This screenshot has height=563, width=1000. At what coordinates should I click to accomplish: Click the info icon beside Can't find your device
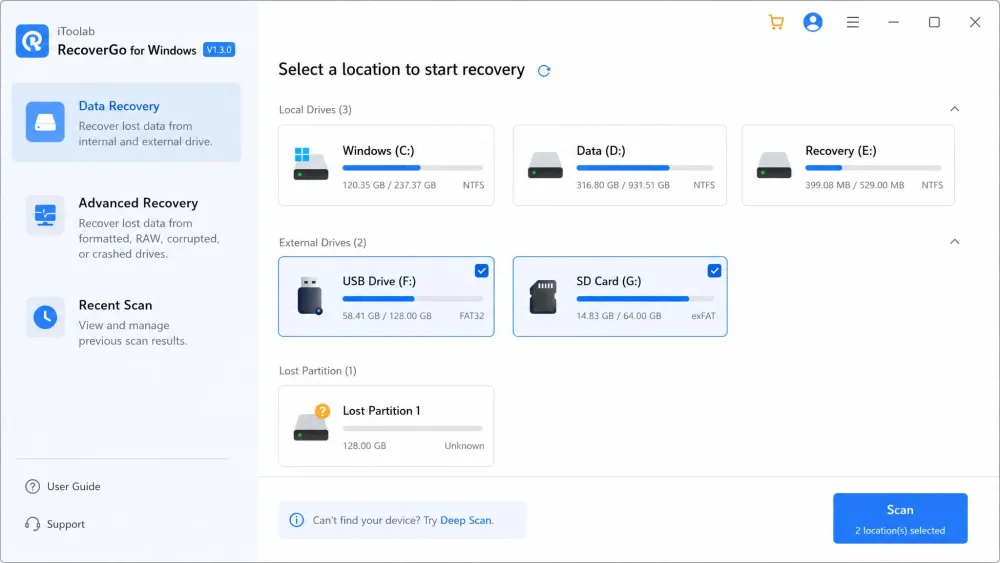297,520
